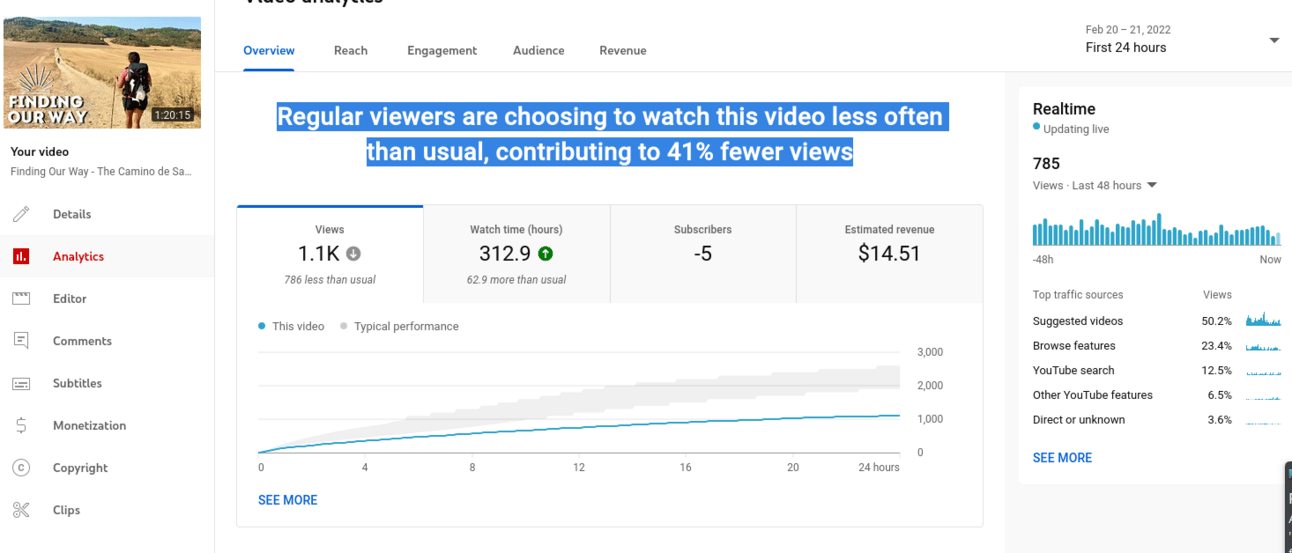Click the Clips scissors icon
This screenshot has height=553, width=1292.
click(21, 510)
